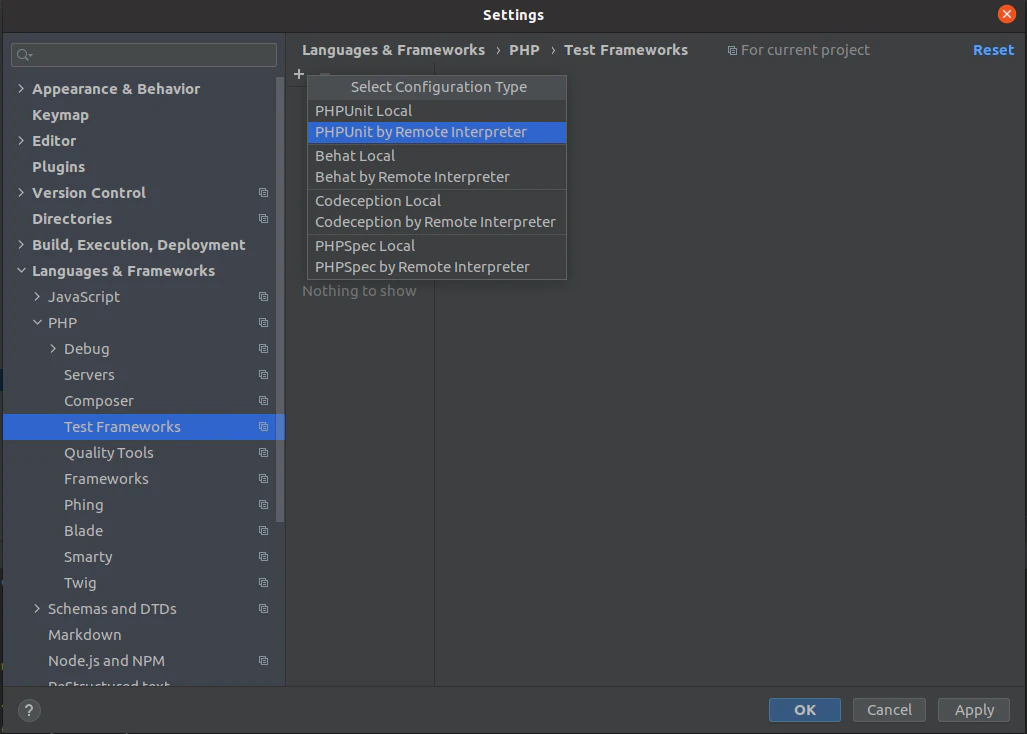Click the Apply button

(974, 710)
